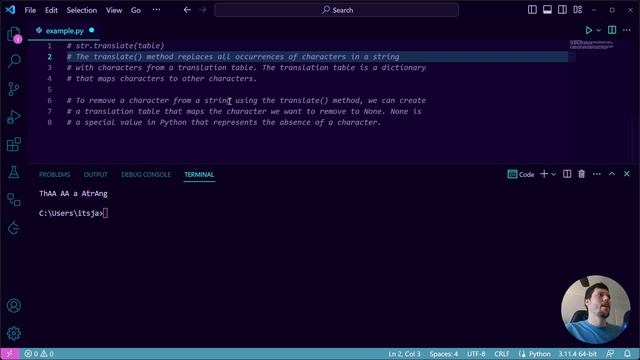Image resolution: width=640 pixels, height=360 pixels.
Task: Open the feedback/copilot status icon
Action: 610,354
